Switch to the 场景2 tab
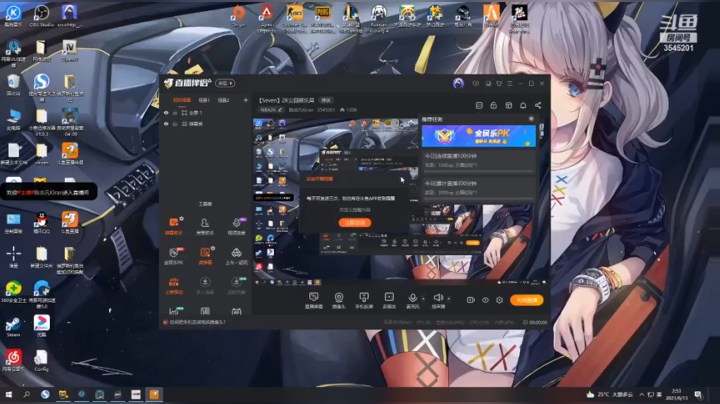 (x=224, y=100)
